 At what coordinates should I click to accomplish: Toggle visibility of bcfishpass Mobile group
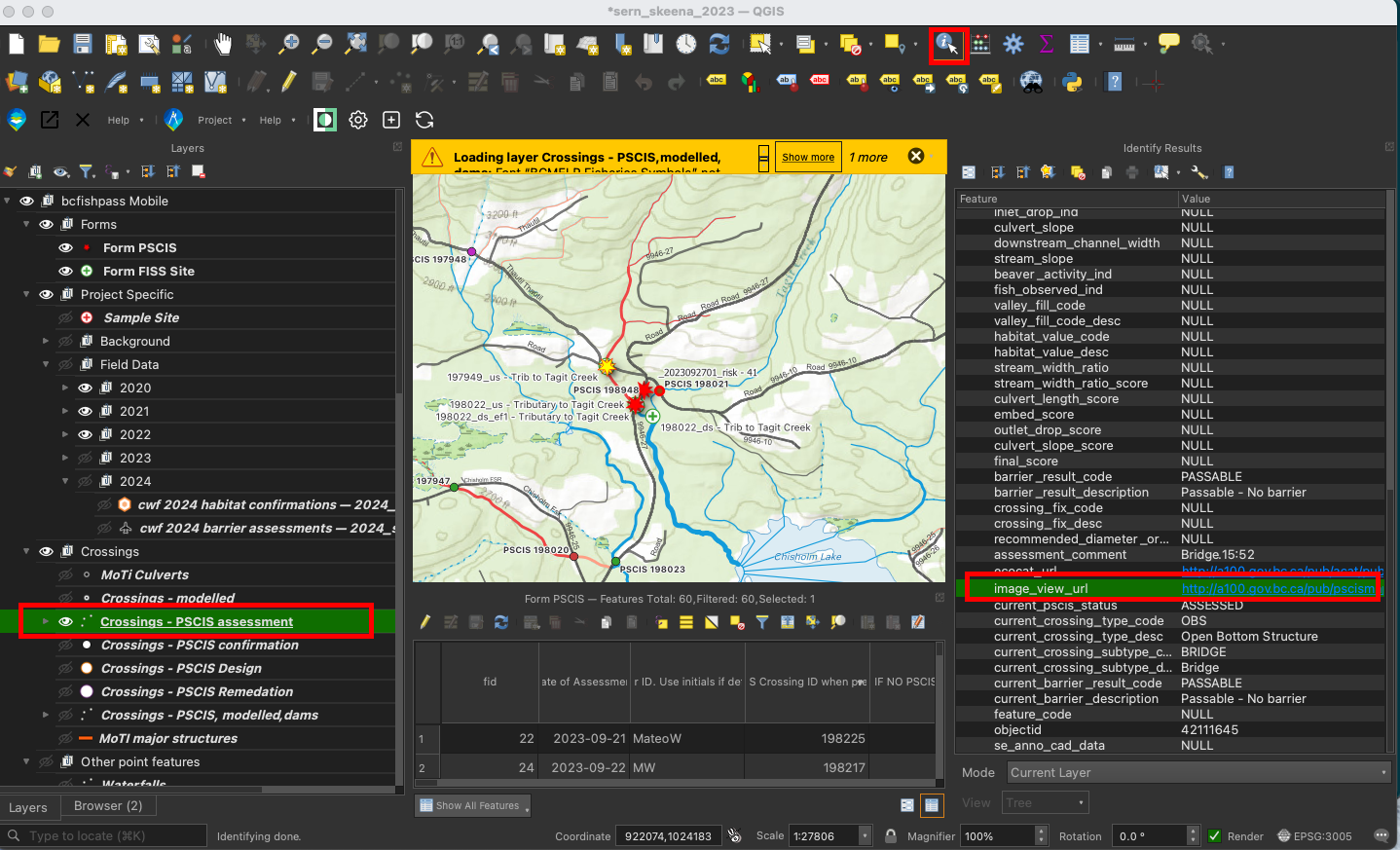(26, 201)
